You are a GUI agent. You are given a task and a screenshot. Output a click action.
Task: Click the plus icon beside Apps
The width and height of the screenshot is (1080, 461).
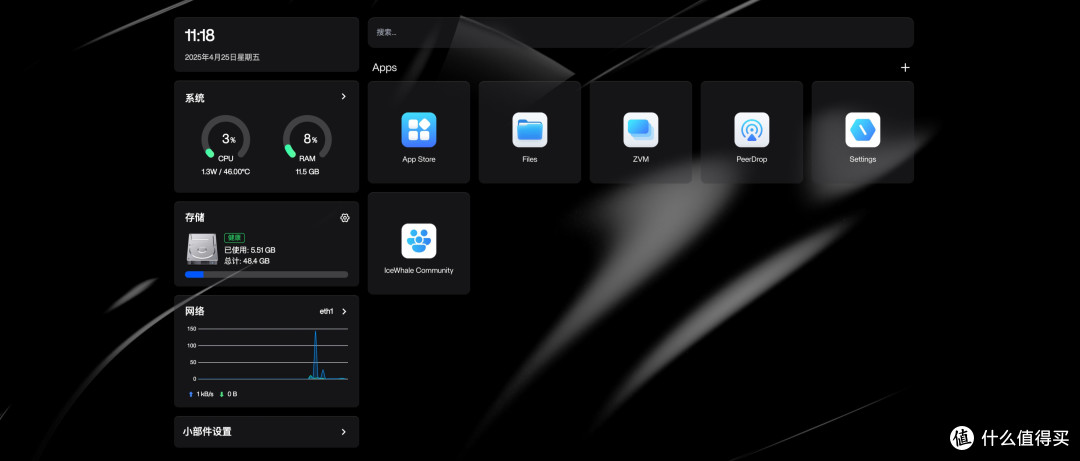point(905,68)
